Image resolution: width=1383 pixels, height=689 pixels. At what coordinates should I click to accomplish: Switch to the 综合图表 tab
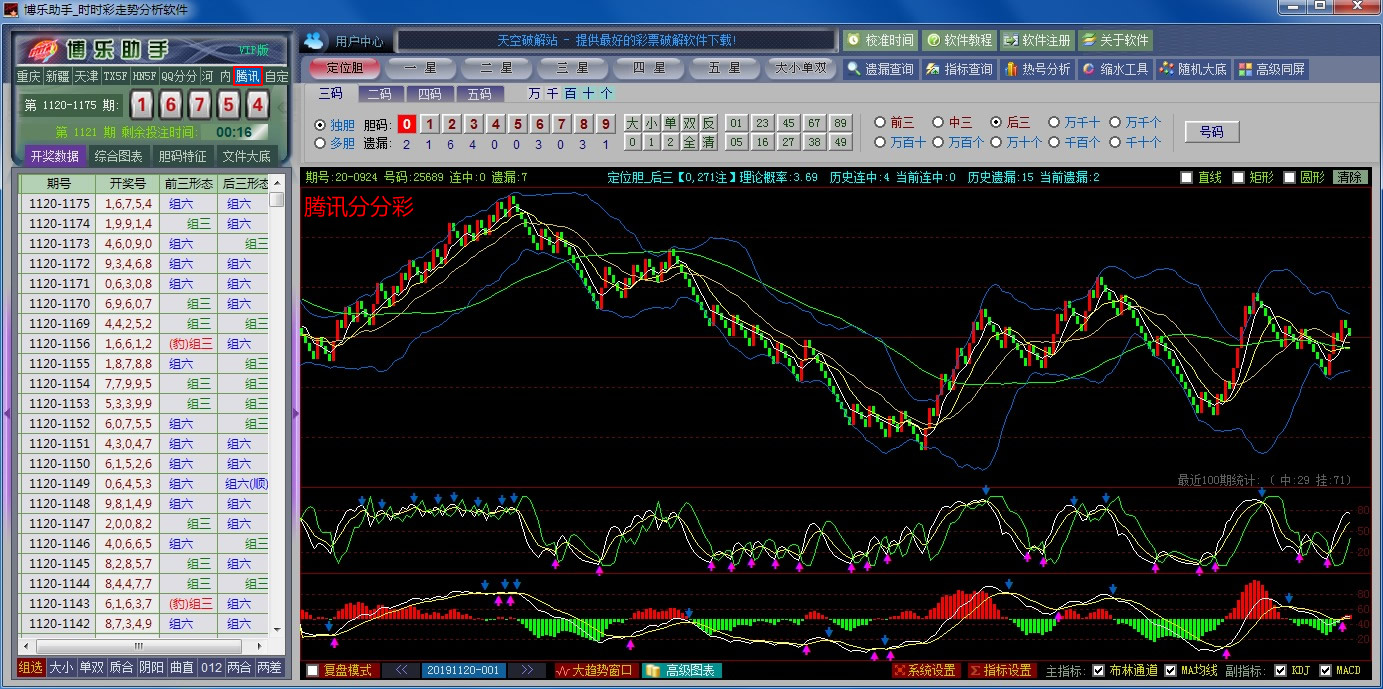118,156
